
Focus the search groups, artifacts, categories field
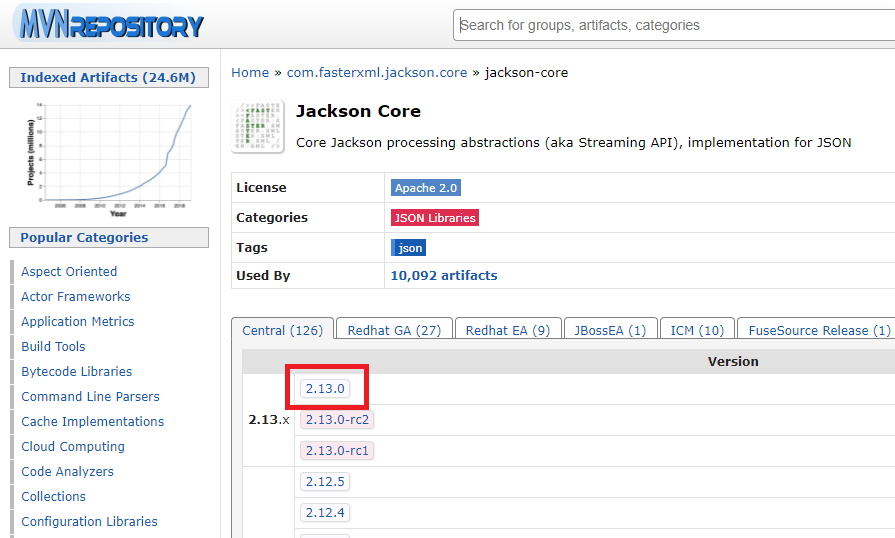pyautogui.click(x=674, y=25)
